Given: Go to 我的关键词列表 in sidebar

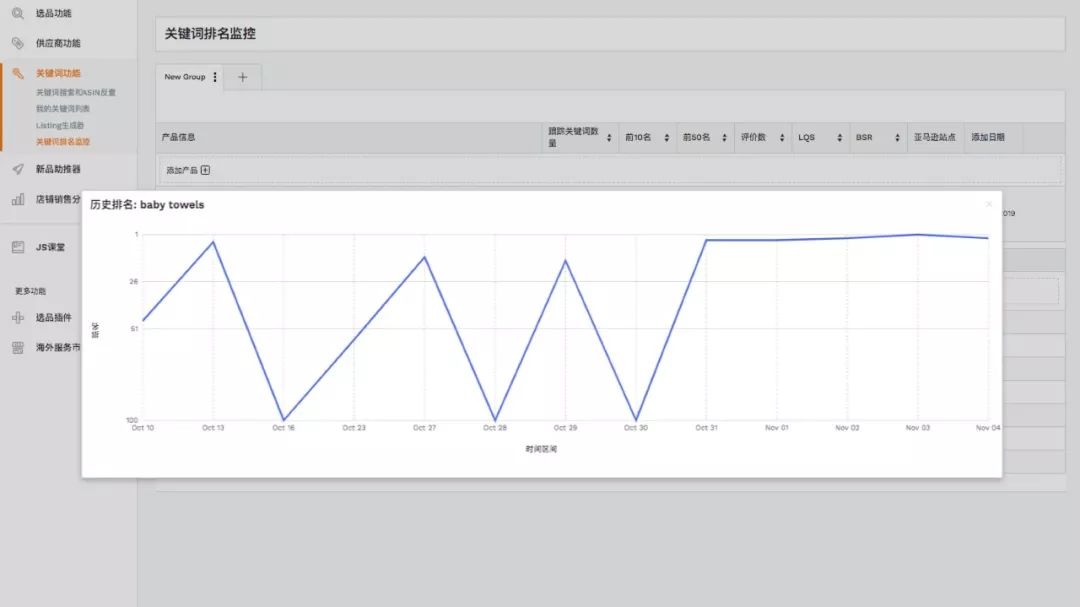Looking at the screenshot, I should (x=63, y=108).
